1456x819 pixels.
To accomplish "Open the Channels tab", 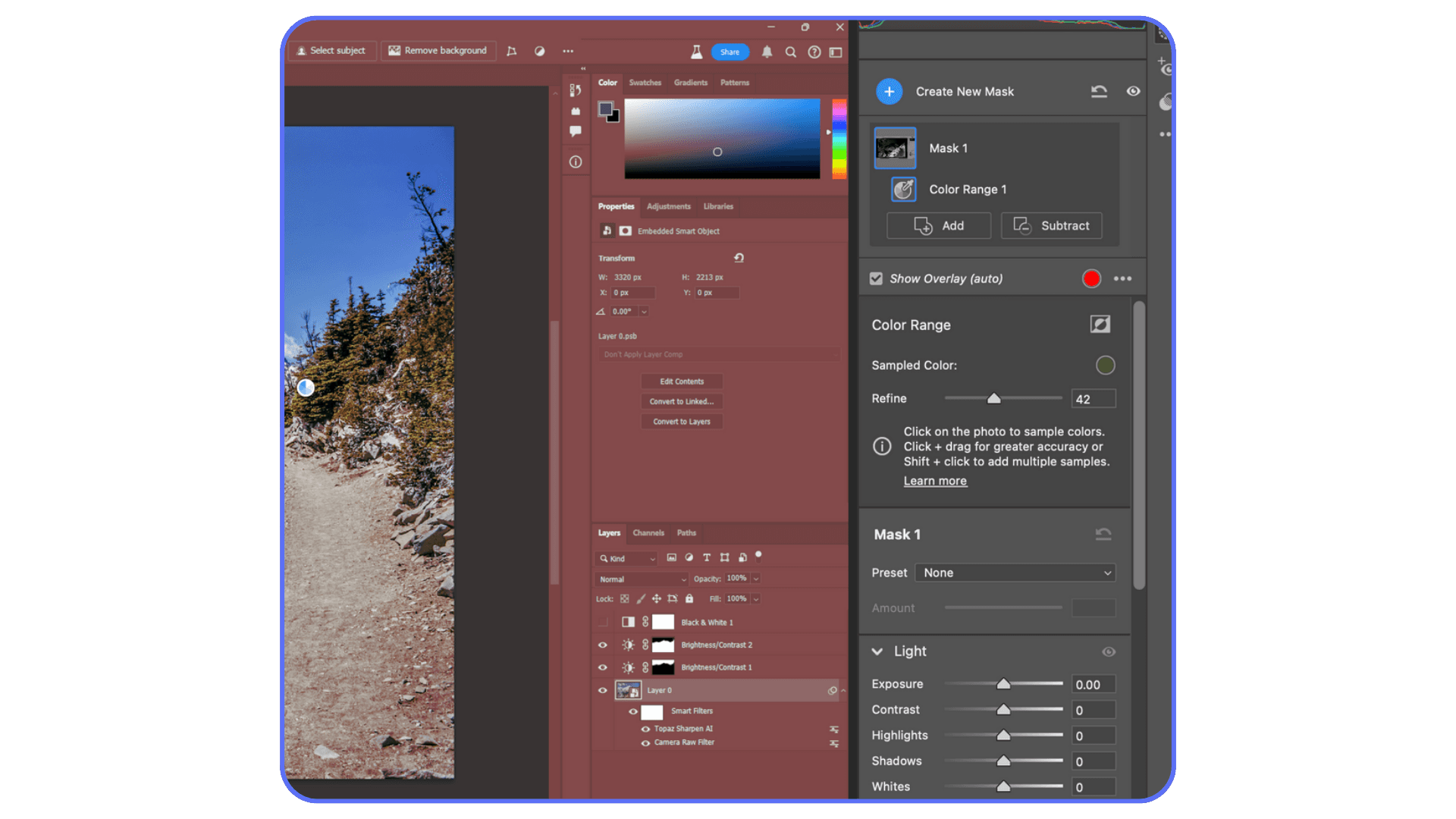I will click(648, 532).
